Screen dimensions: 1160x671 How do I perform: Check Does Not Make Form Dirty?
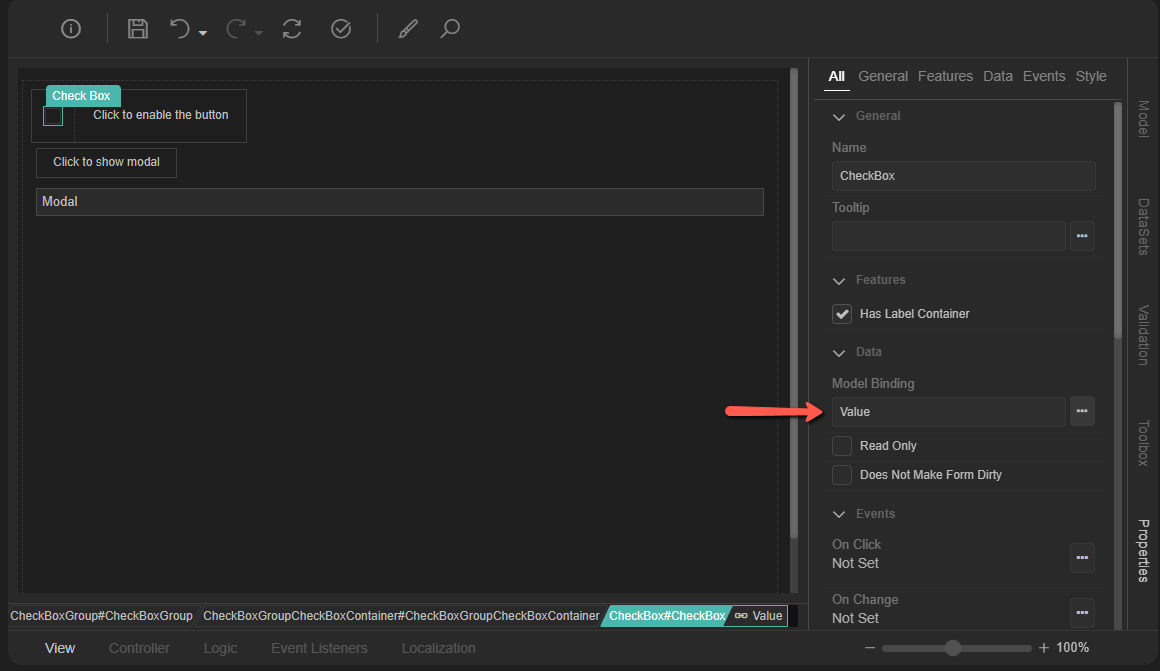tap(841, 474)
